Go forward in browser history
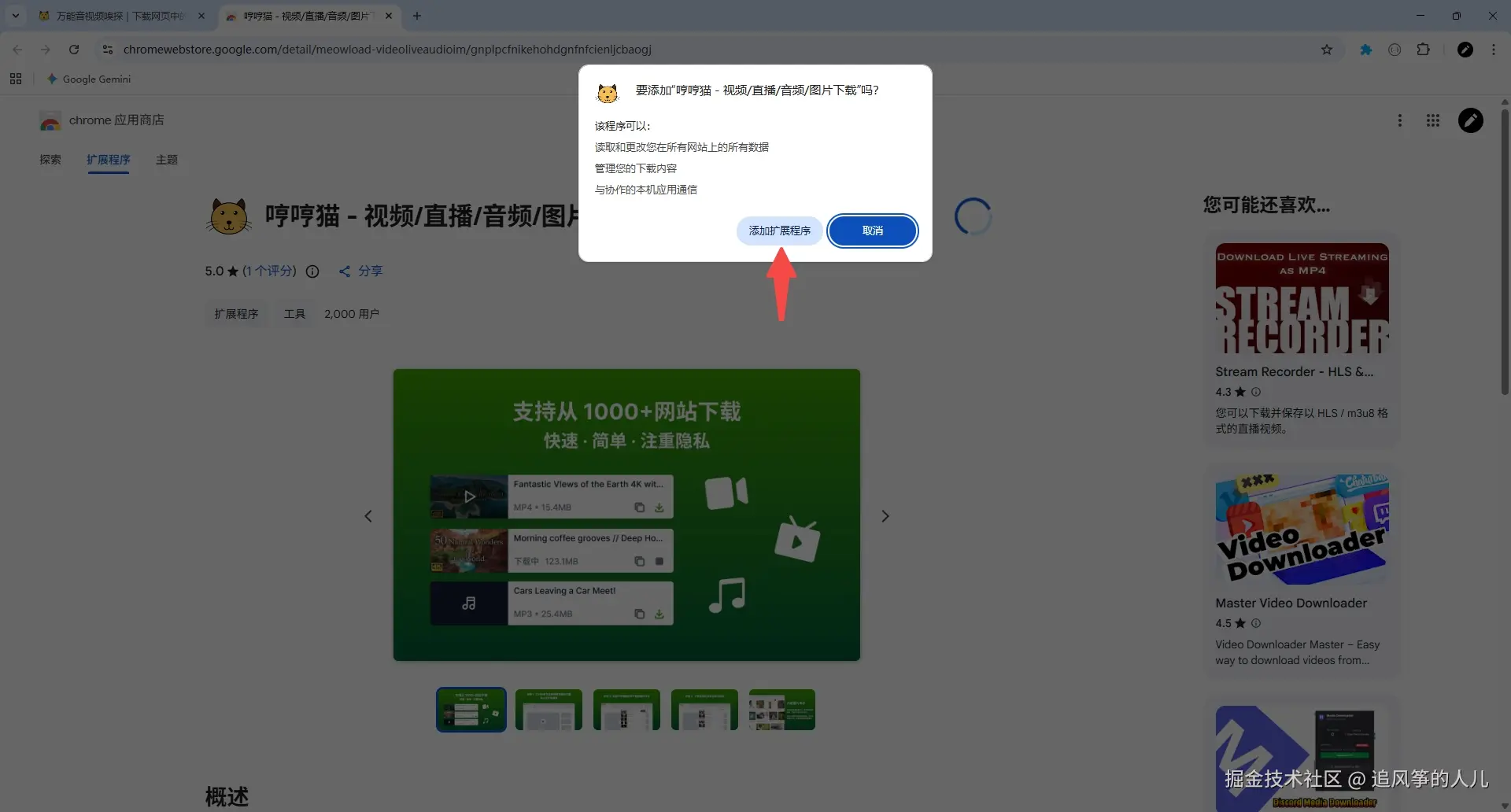 46,50
